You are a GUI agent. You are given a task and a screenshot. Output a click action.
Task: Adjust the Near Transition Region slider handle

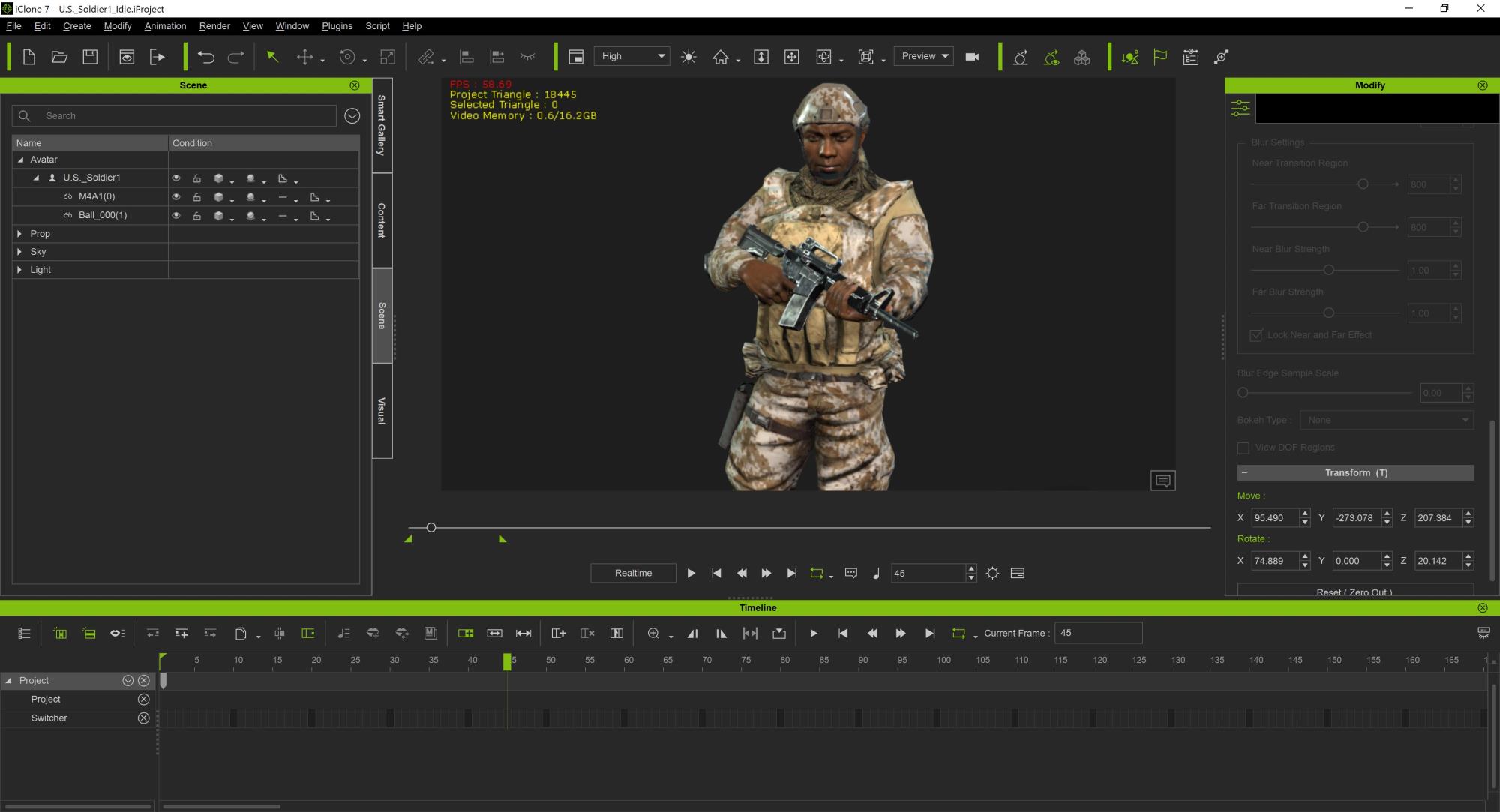coord(1363,184)
